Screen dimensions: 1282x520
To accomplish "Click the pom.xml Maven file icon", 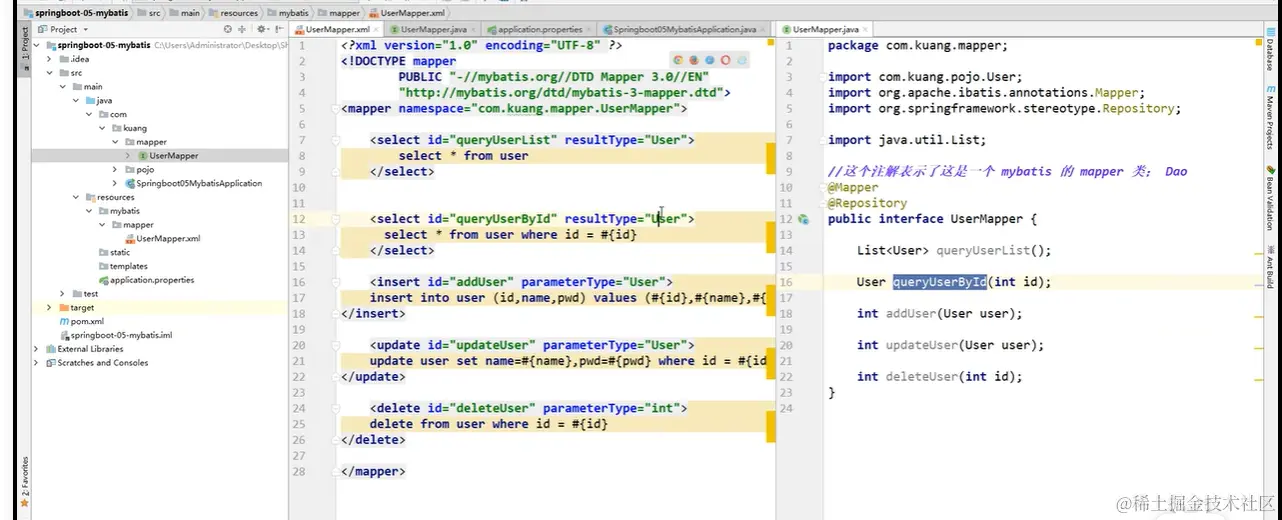I will [x=63, y=322].
